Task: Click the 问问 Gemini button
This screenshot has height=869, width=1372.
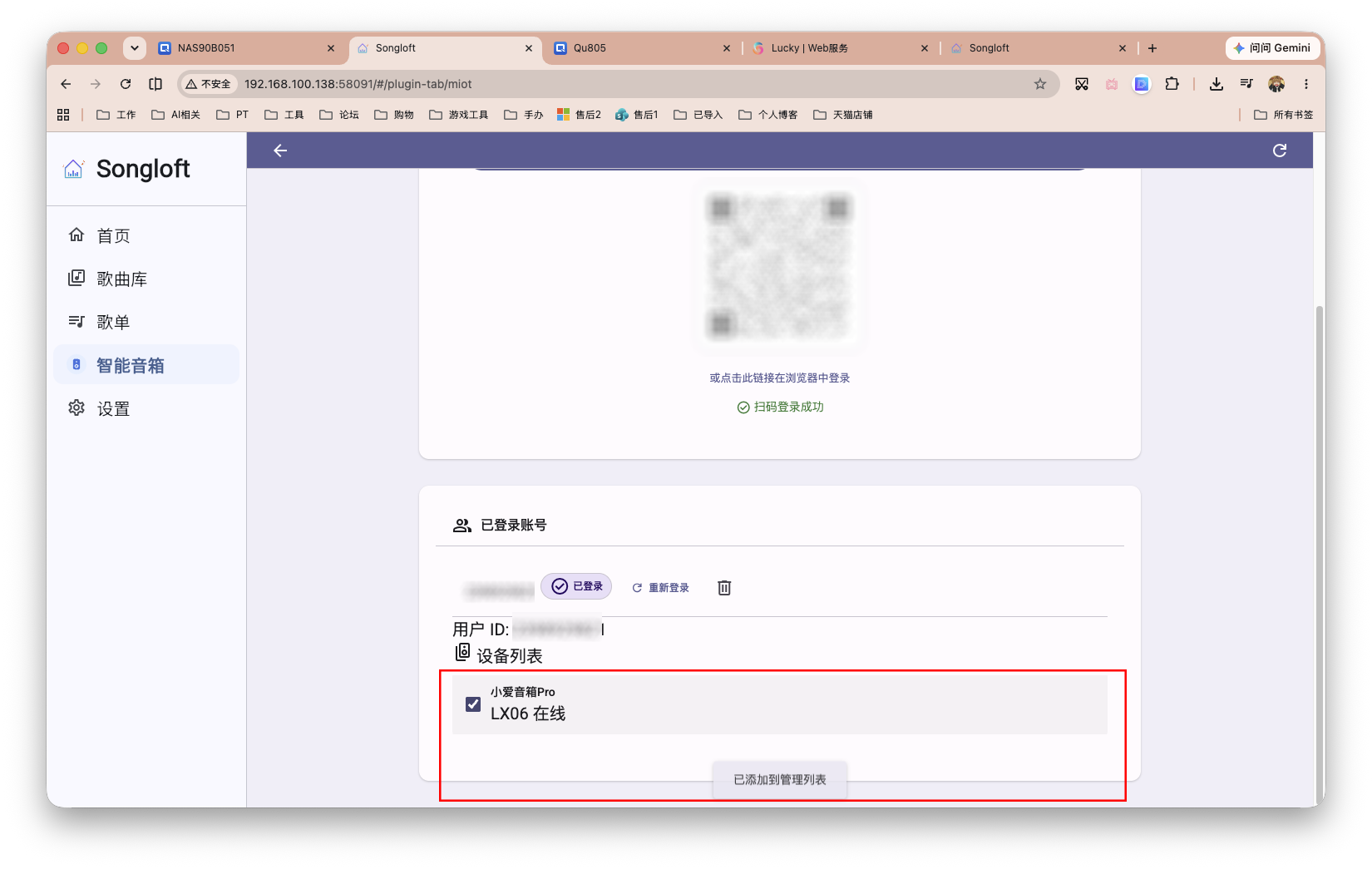Action: click(1272, 48)
